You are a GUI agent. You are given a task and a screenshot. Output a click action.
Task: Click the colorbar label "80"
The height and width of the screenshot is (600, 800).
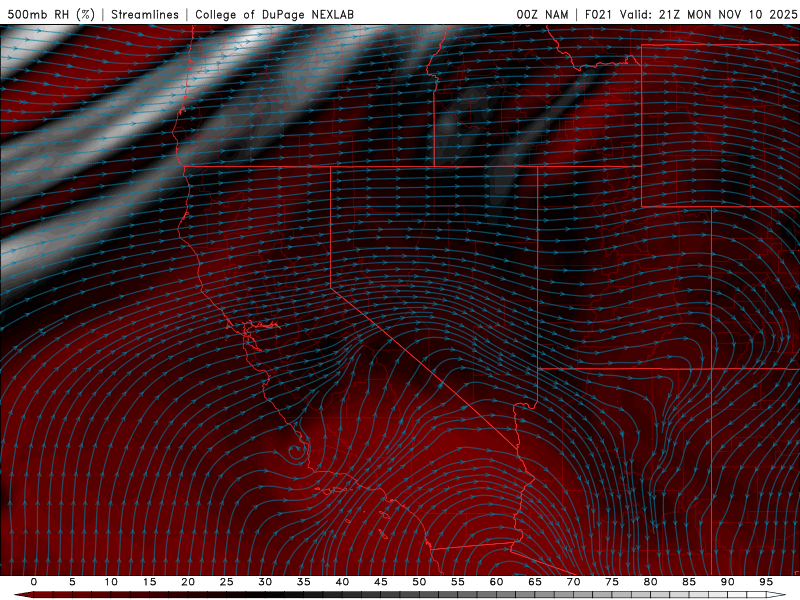(x=650, y=582)
